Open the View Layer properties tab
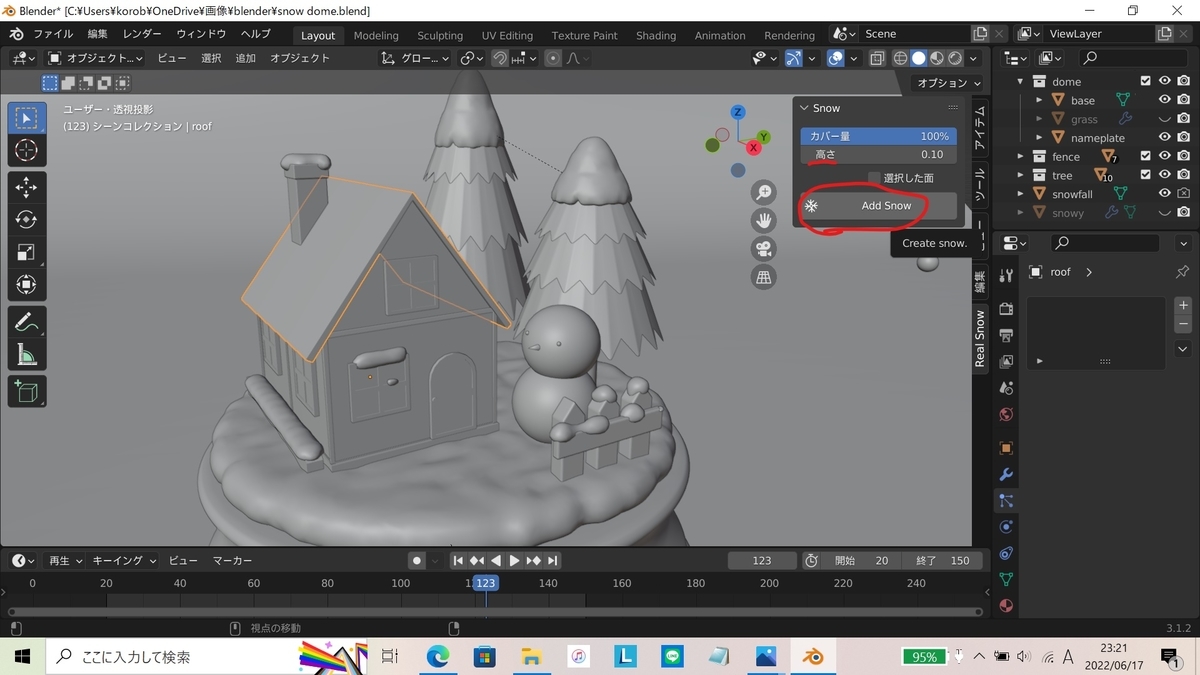The image size is (1200, 675). pyautogui.click(x=1006, y=361)
